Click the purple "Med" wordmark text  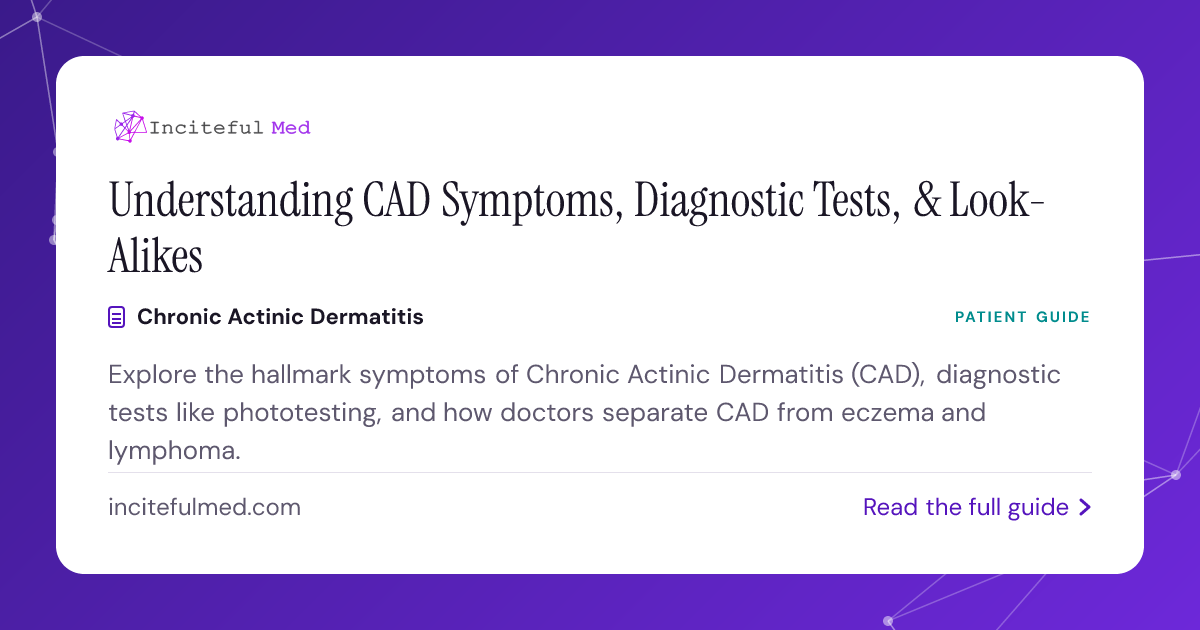point(291,128)
